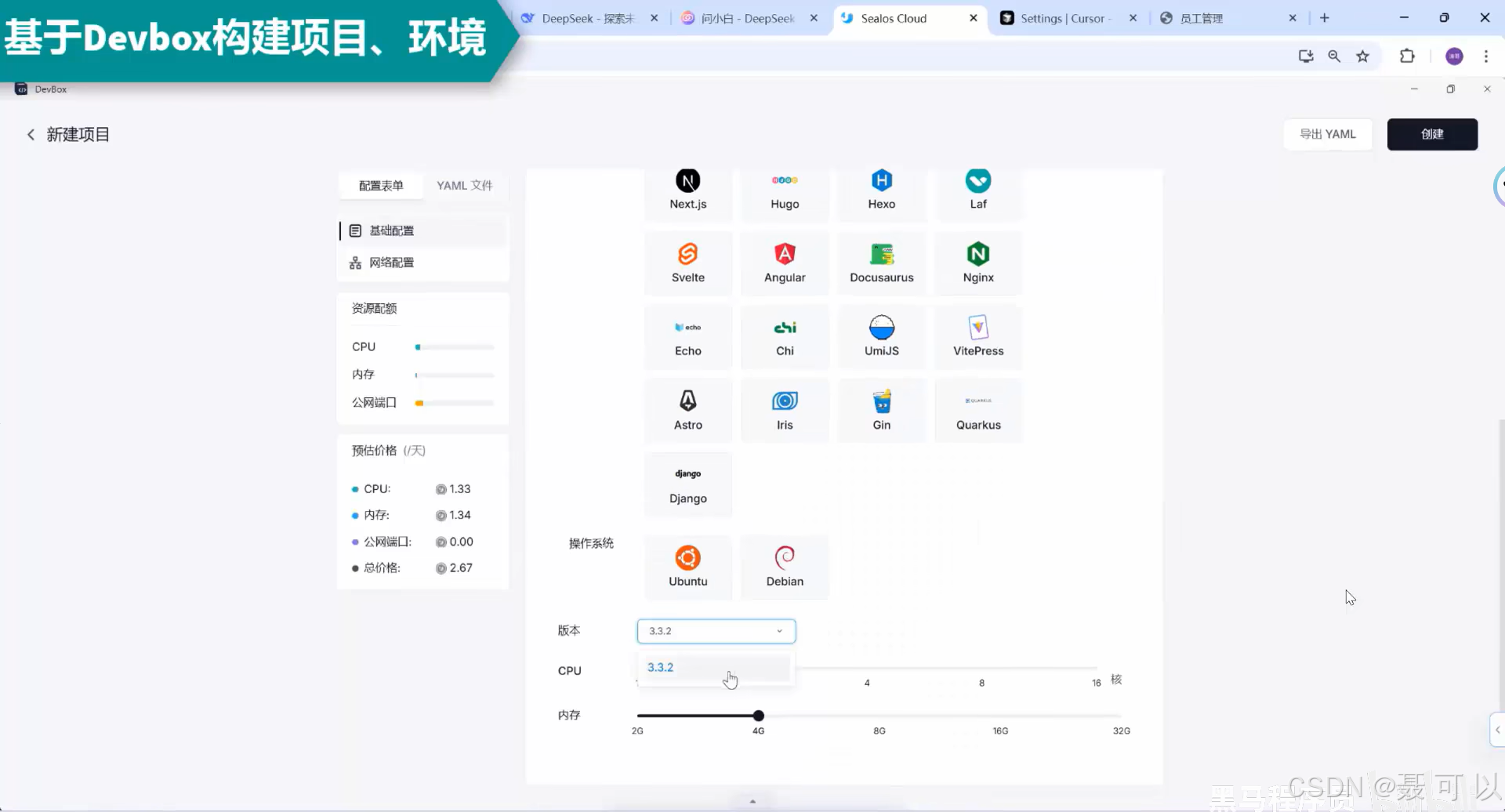The width and height of the screenshot is (1505, 812).
Task: Select the Iris framework icon
Action: pyautogui.click(x=785, y=401)
